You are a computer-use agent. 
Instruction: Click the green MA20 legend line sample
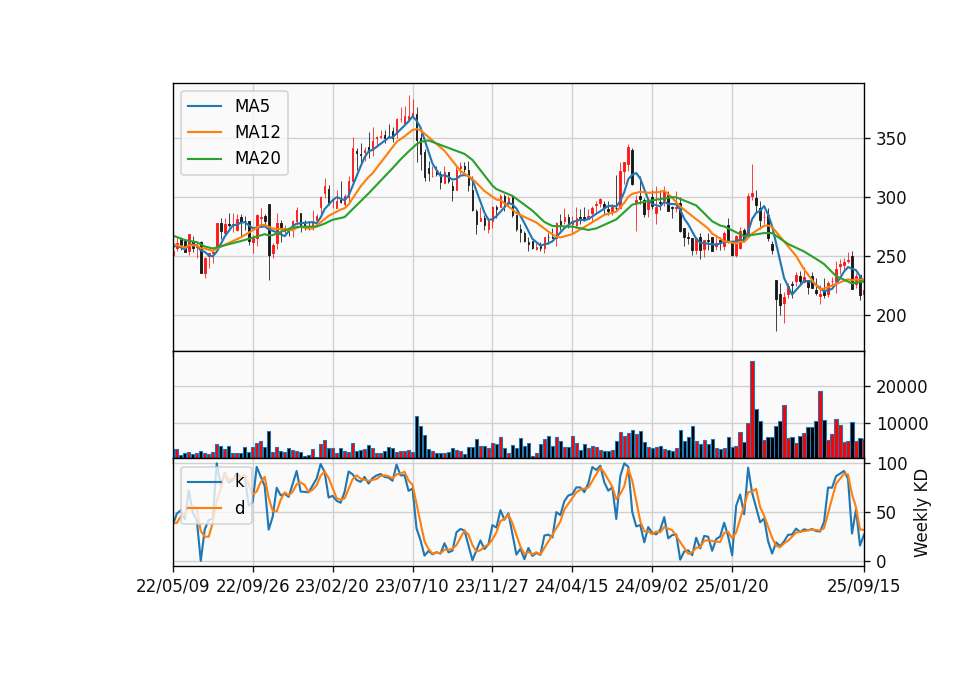coord(204,159)
